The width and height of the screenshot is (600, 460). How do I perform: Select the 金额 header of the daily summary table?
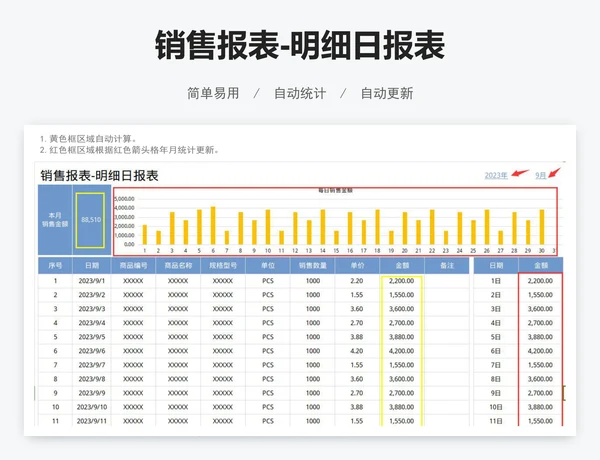(x=541, y=266)
